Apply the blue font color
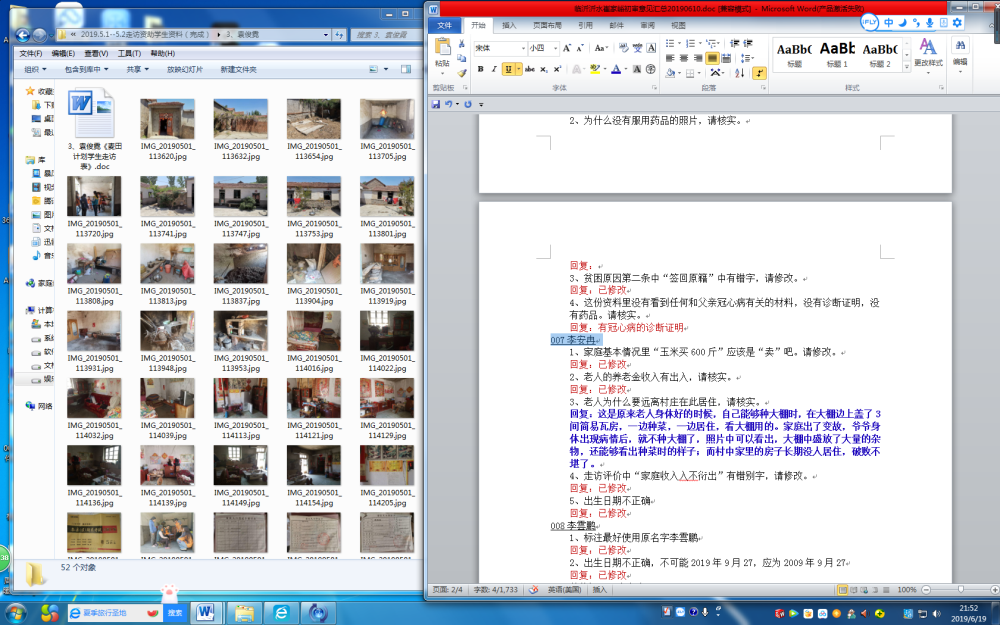Screen dimensions: 1000x625 point(615,69)
